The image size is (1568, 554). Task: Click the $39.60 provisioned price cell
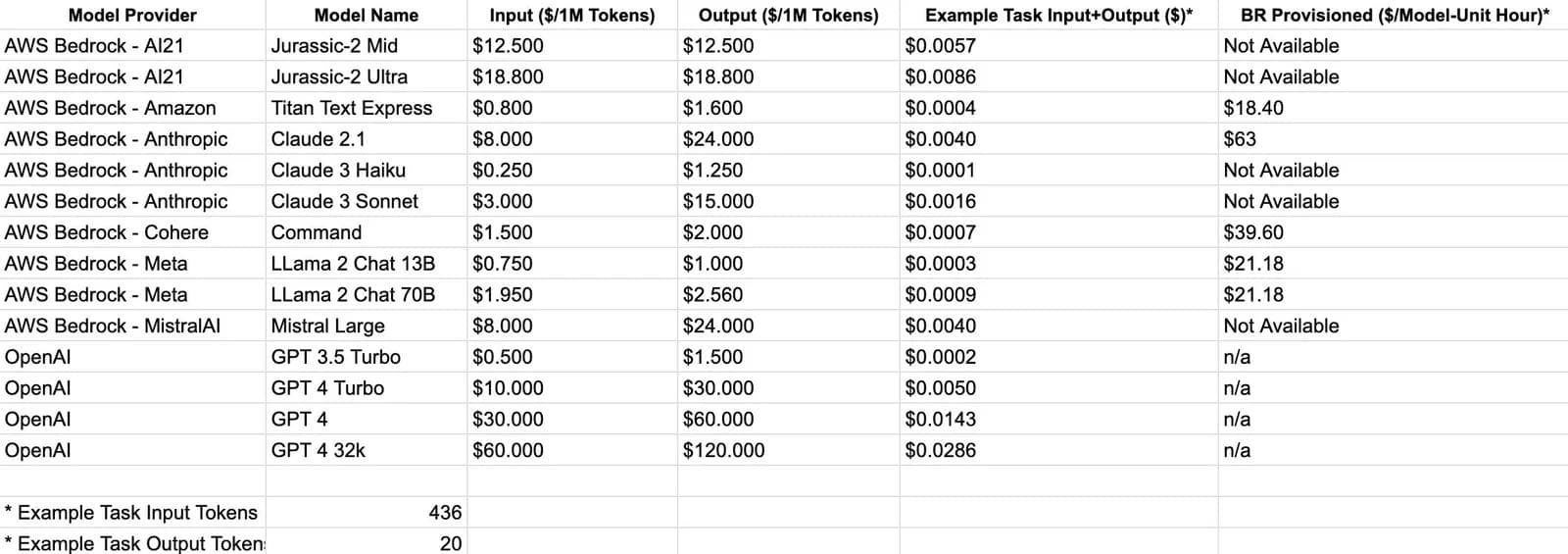click(x=1252, y=233)
